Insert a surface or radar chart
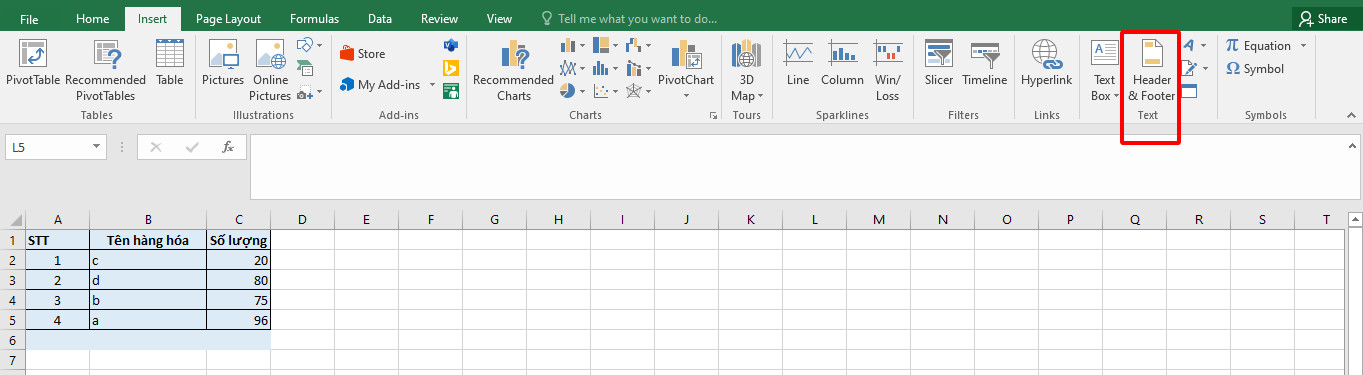Image resolution: width=1363 pixels, height=375 pixels. (638, 91)
